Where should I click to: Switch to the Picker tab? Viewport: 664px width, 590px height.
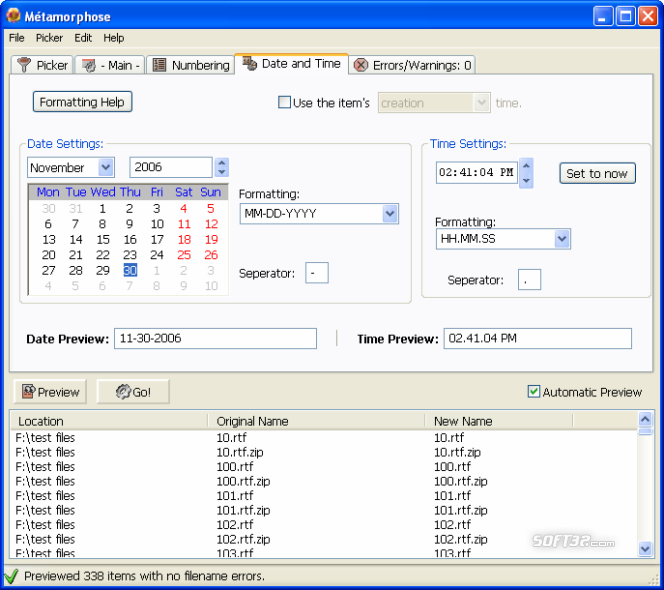point(42,65)
